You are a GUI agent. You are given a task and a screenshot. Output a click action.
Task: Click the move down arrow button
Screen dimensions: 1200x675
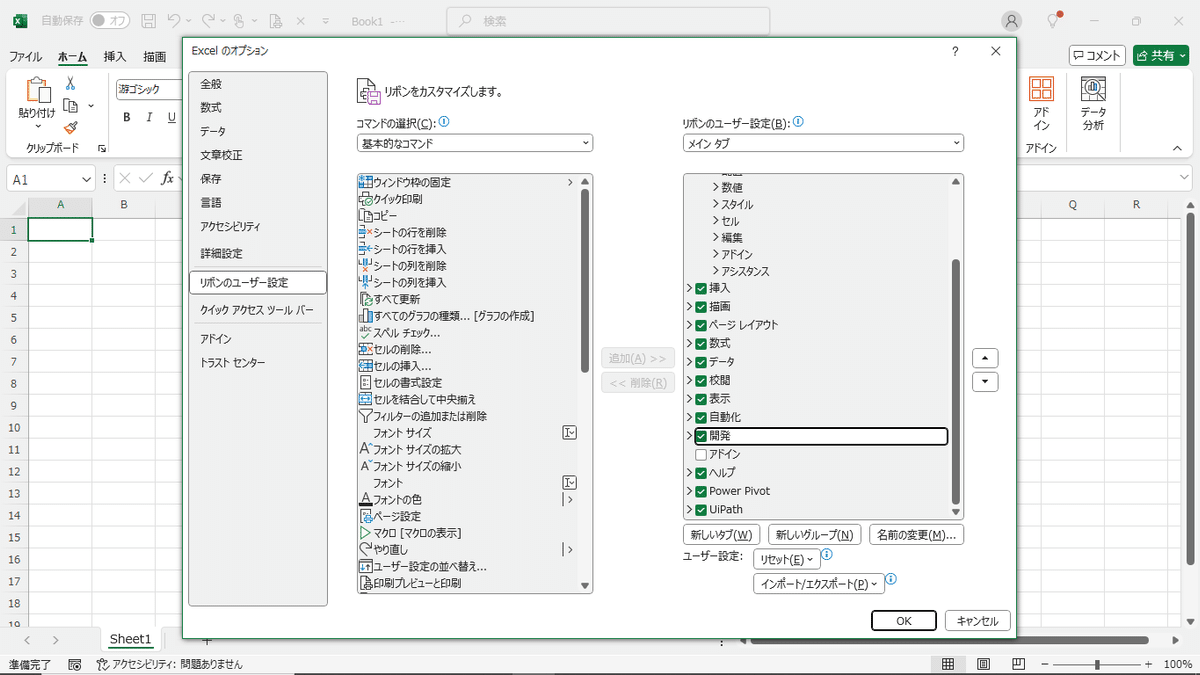click(x=985, y=381)
